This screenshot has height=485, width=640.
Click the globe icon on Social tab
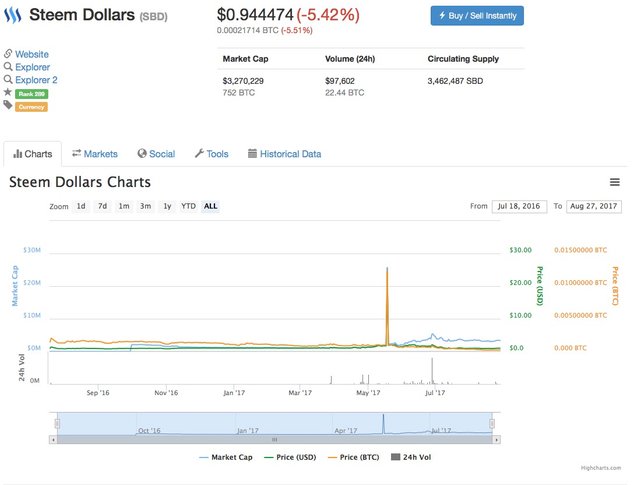click(142, 154)
